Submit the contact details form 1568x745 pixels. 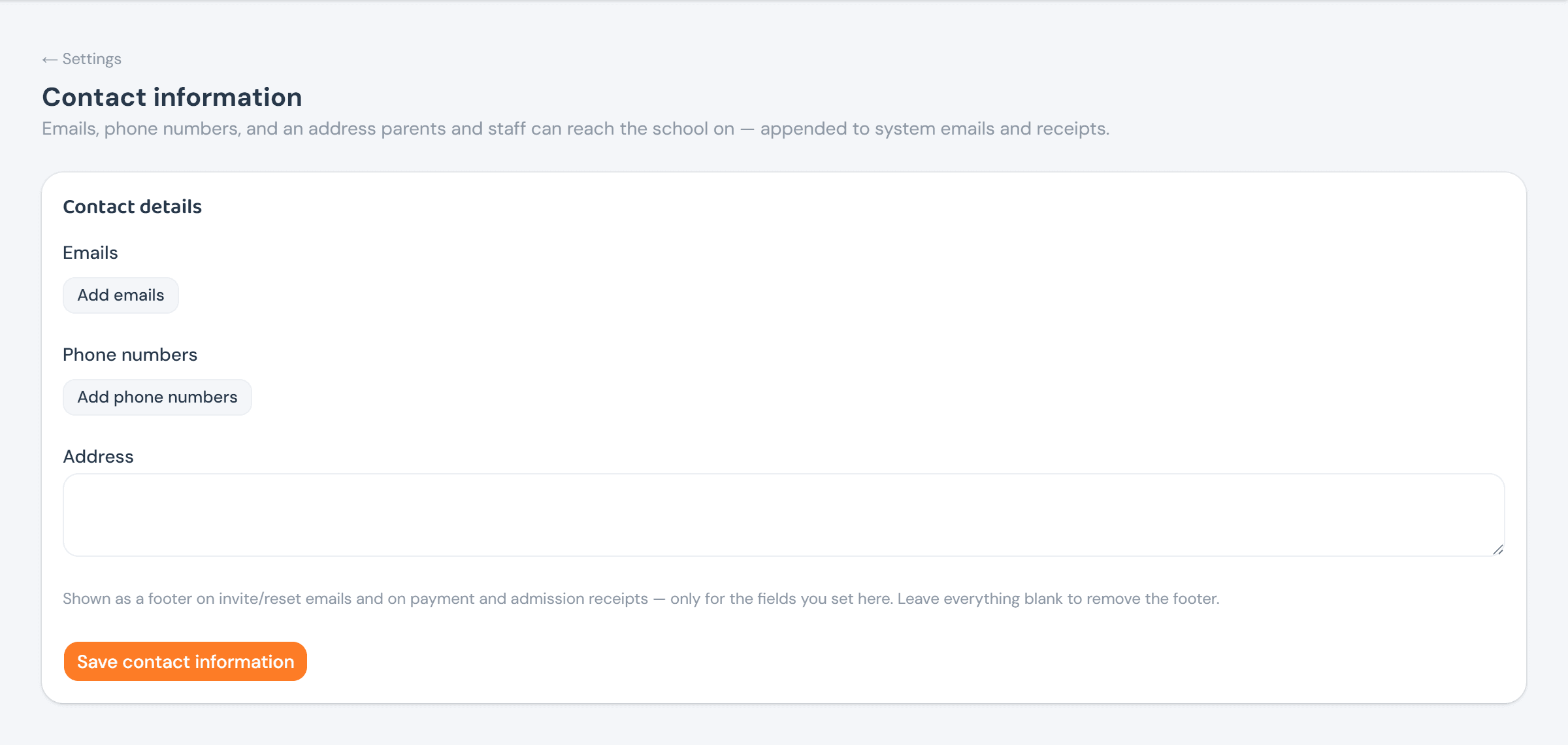pos(186,661)
